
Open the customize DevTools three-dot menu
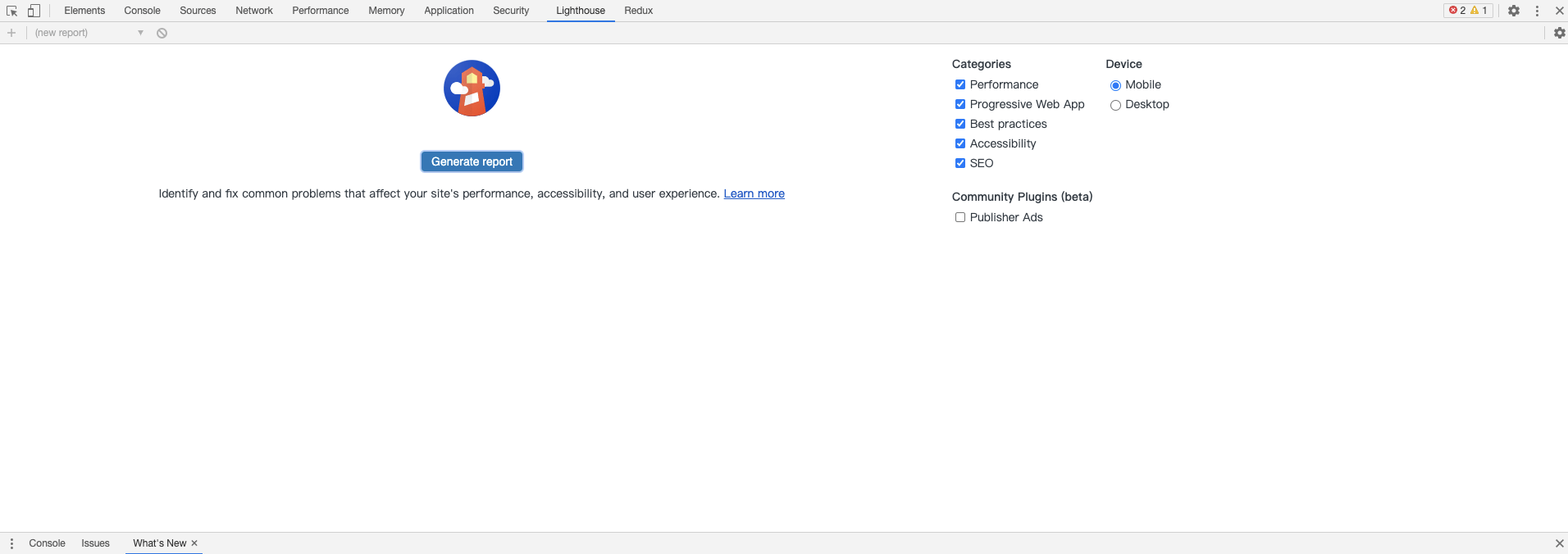[1537, 11]
